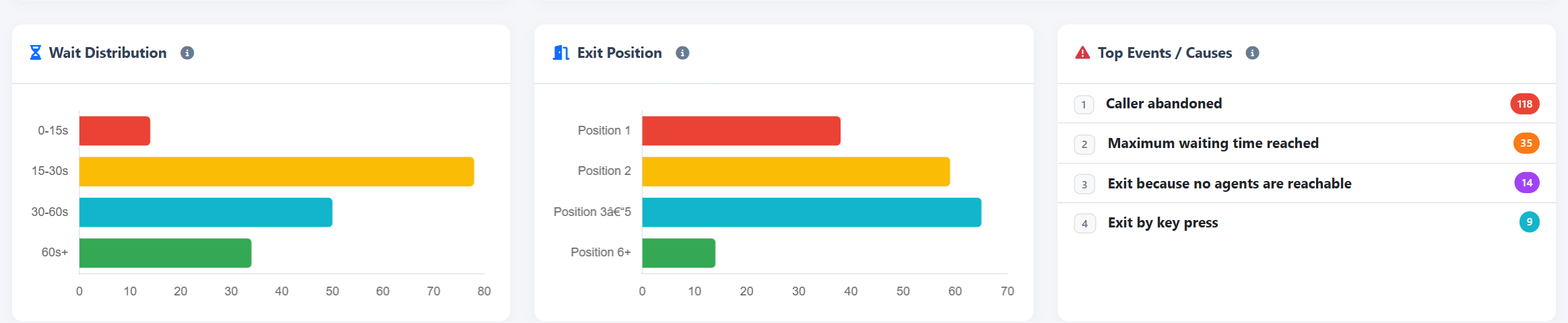This screenshot has height=323, width=1568.
Task: Open the Exit Position info icon
Action: point(682,53)
